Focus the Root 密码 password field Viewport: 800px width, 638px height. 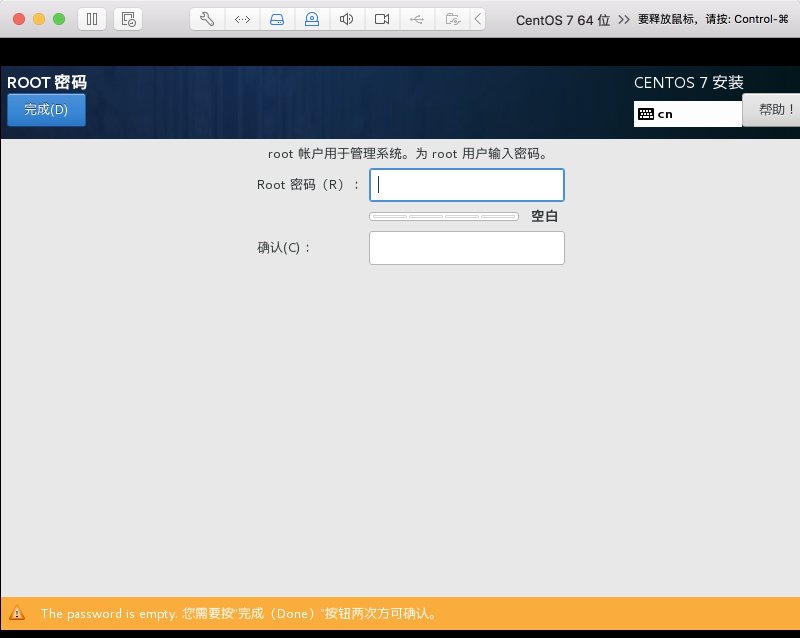pos(467,185)
